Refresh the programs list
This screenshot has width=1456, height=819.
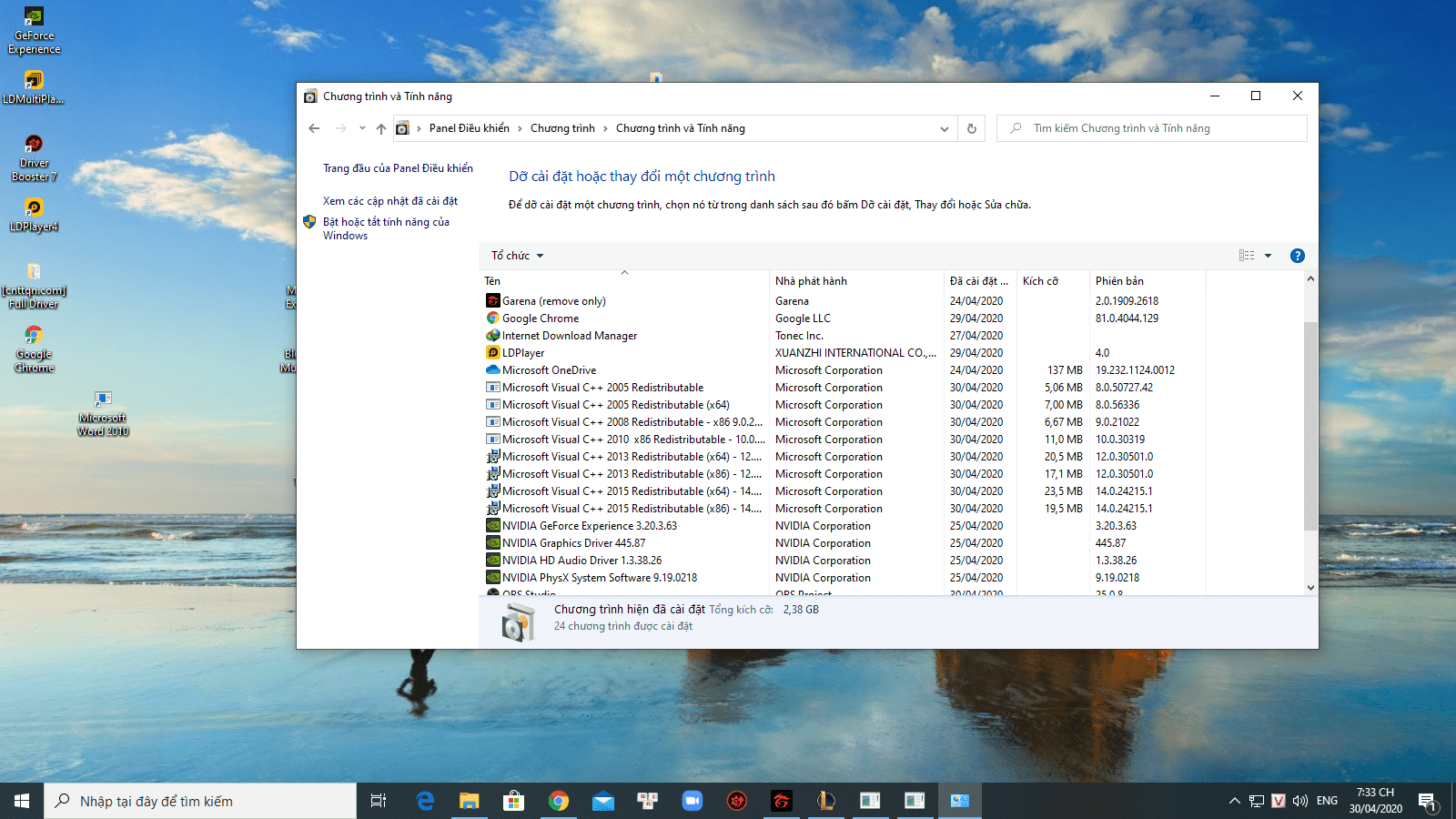(972, 128)
